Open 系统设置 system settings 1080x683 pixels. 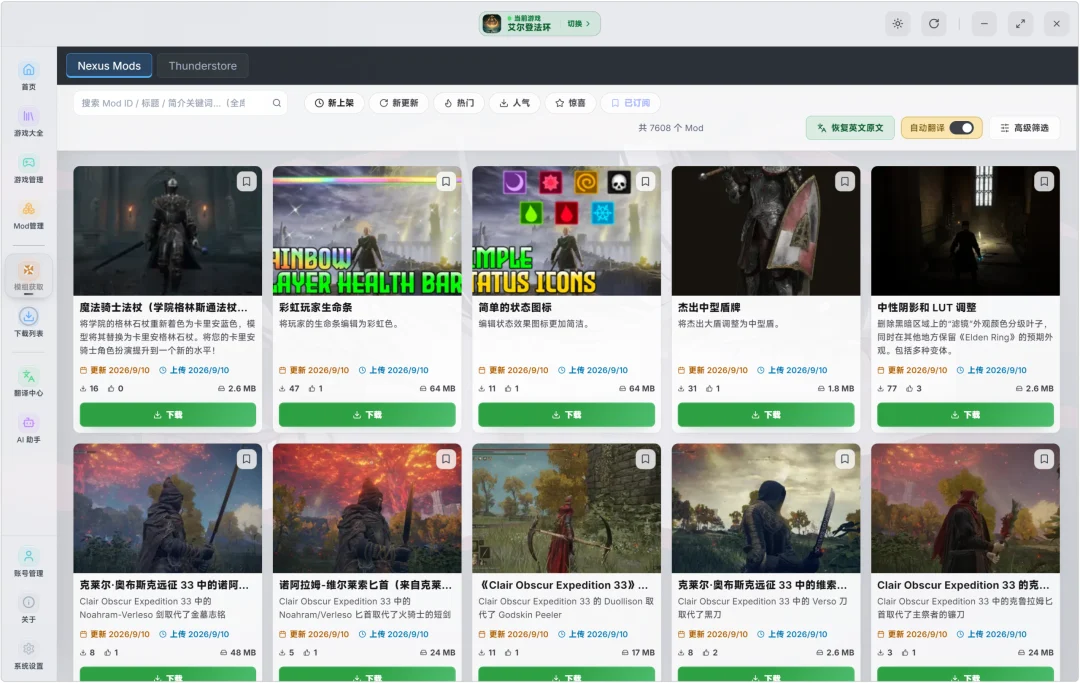28,655
